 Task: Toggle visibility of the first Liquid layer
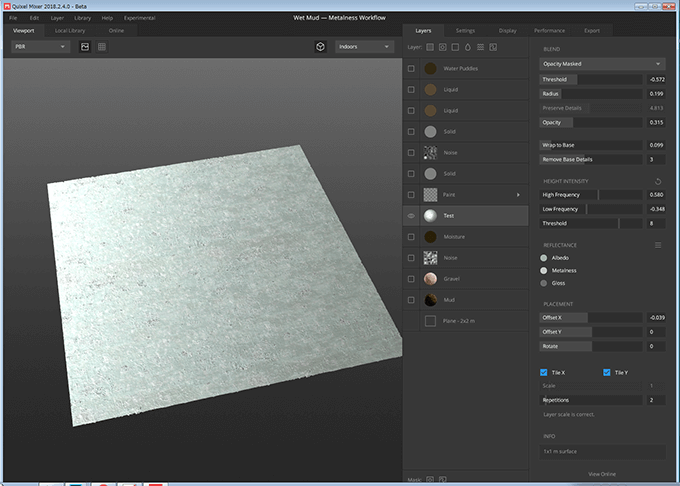coord(411,90)
